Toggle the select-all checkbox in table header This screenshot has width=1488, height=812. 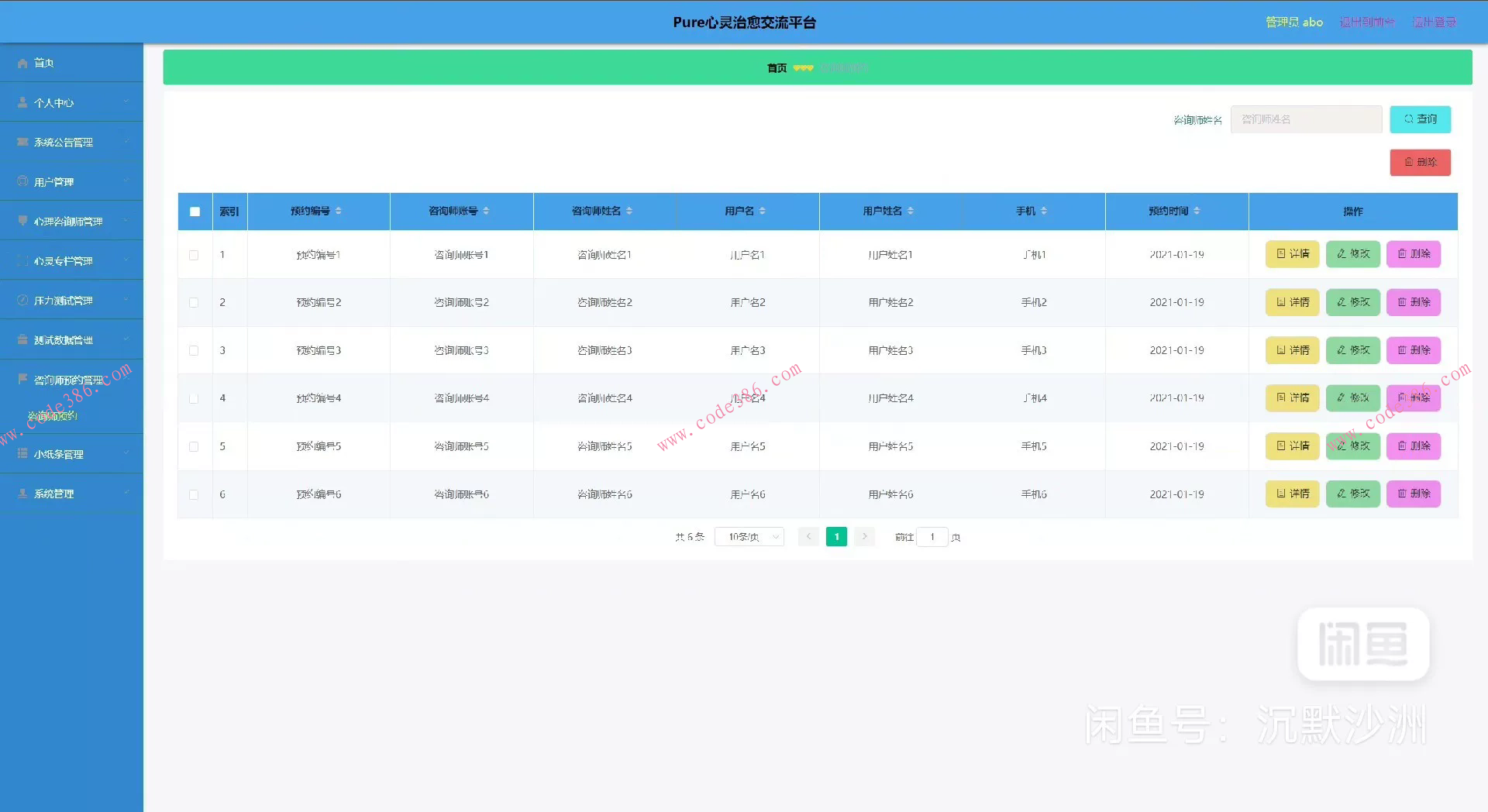pos(195,212)
